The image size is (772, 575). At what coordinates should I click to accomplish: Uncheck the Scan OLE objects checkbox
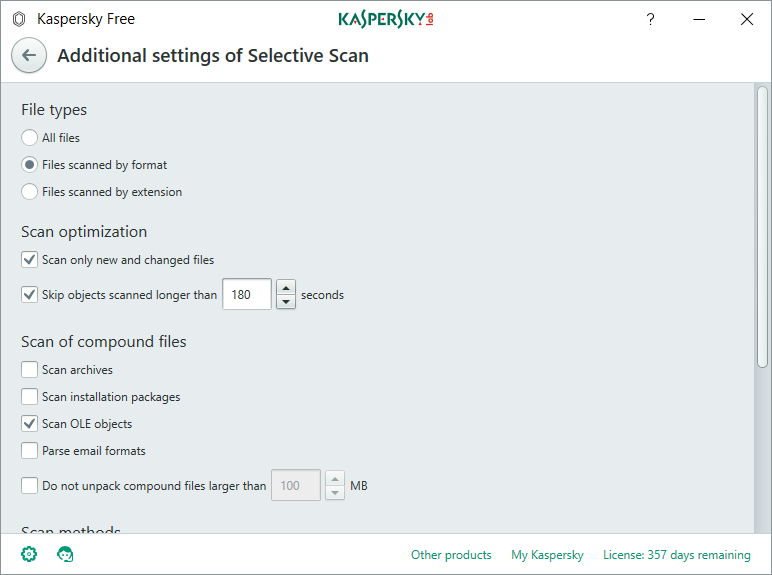click(x=29, y=423)
